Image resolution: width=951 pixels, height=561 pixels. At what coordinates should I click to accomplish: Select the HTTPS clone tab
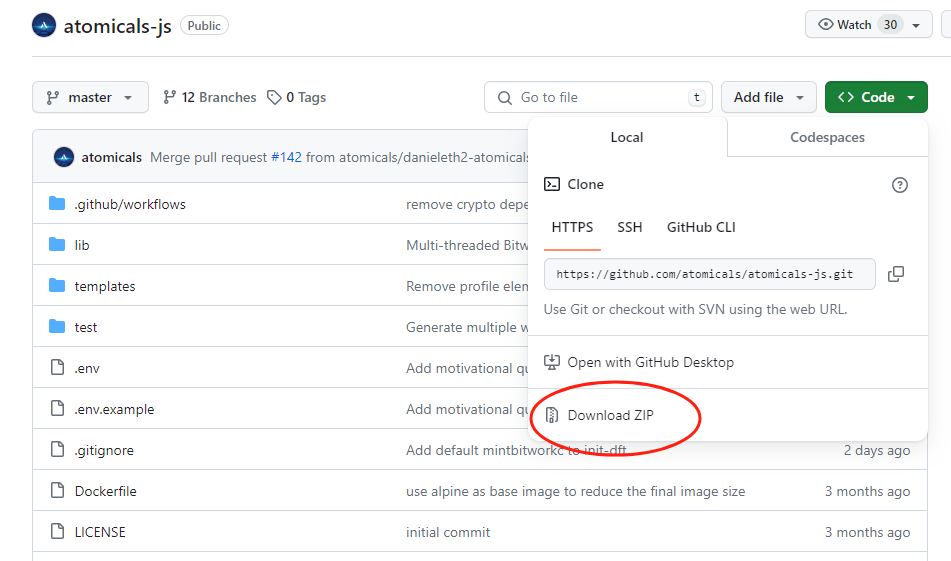click(x=572, y=227)
